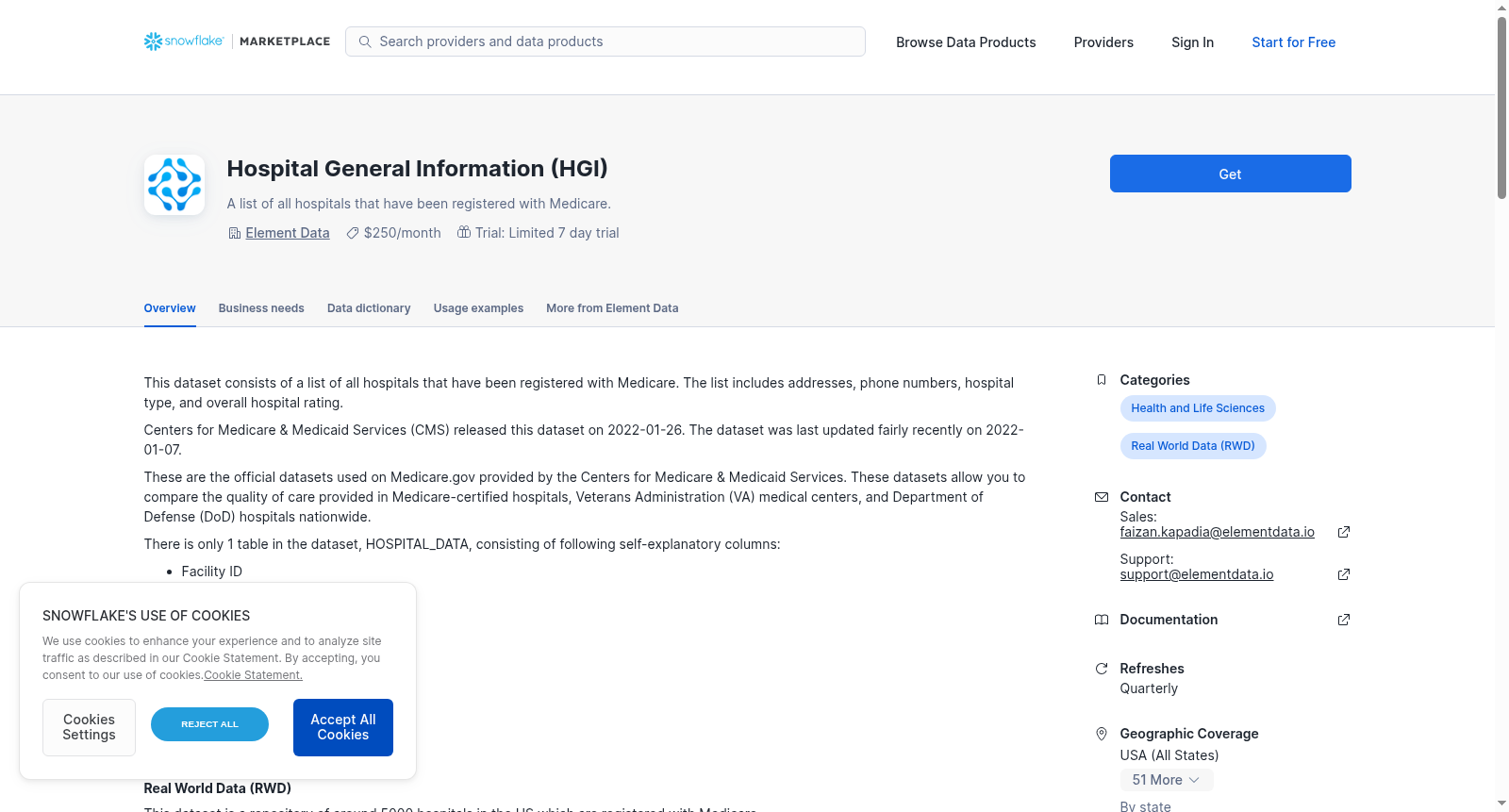Select Health and Life Sciences category

(x=1198, y=408)
